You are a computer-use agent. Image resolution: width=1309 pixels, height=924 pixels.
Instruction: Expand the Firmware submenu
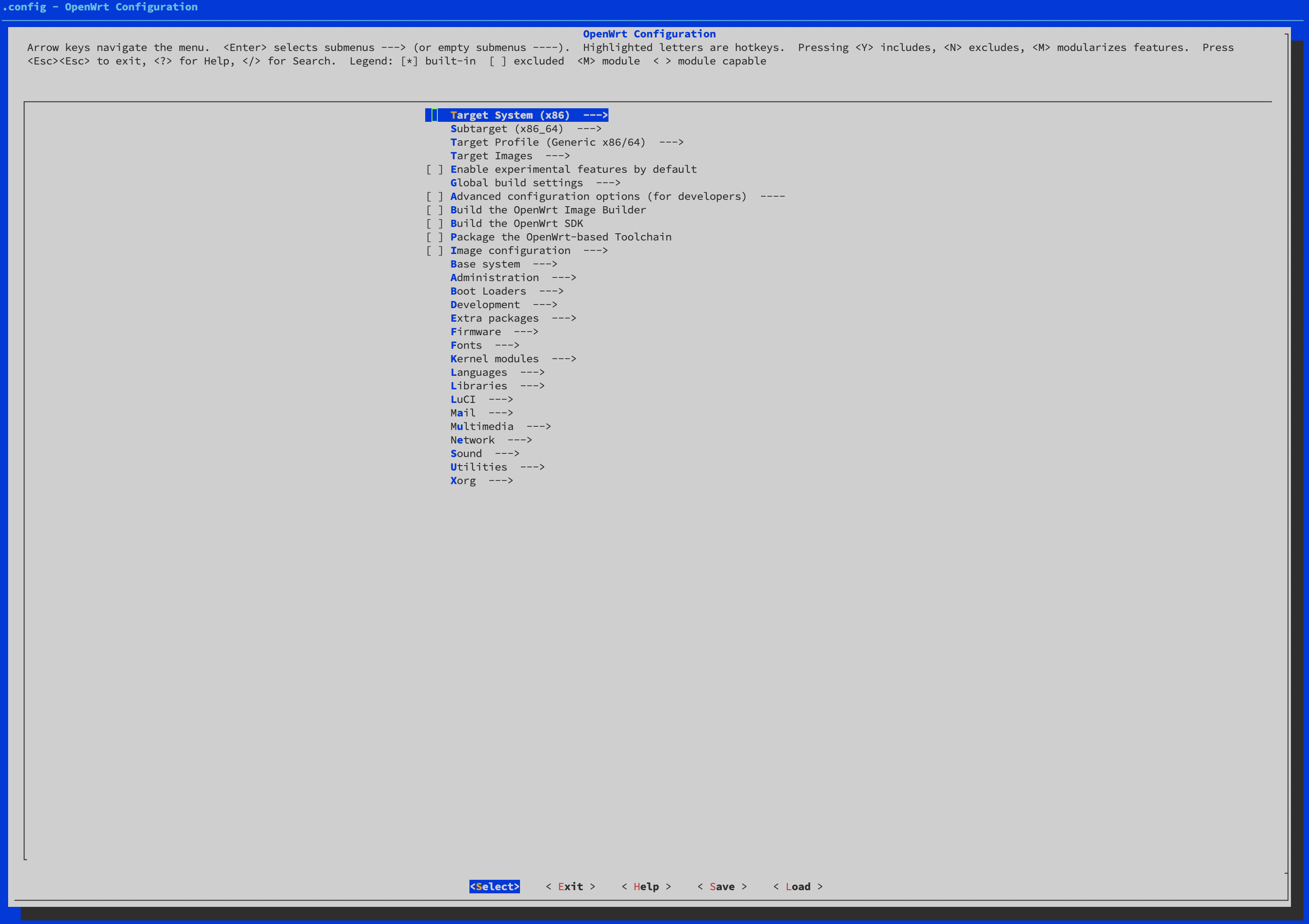click(494, 332)
